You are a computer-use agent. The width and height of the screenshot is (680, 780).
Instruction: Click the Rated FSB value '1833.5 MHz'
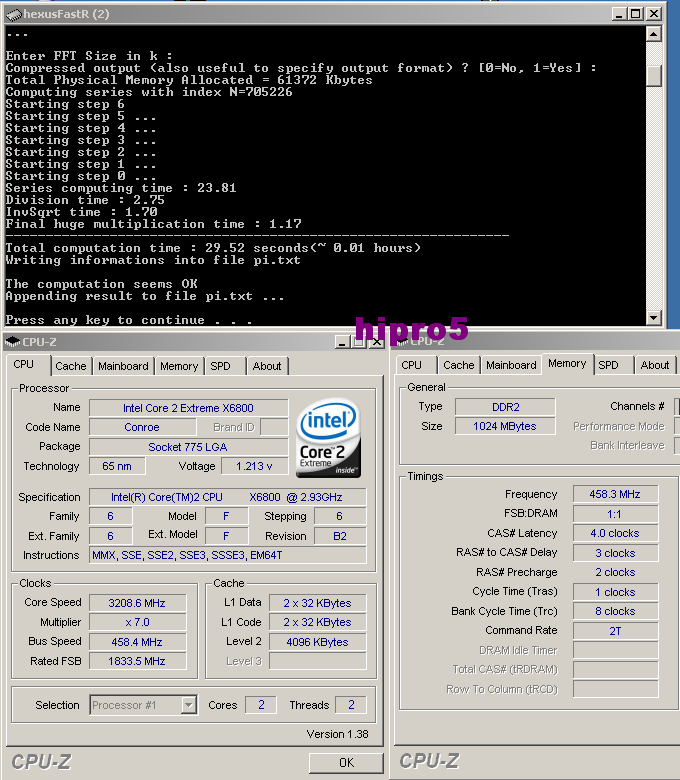[138, 661]
